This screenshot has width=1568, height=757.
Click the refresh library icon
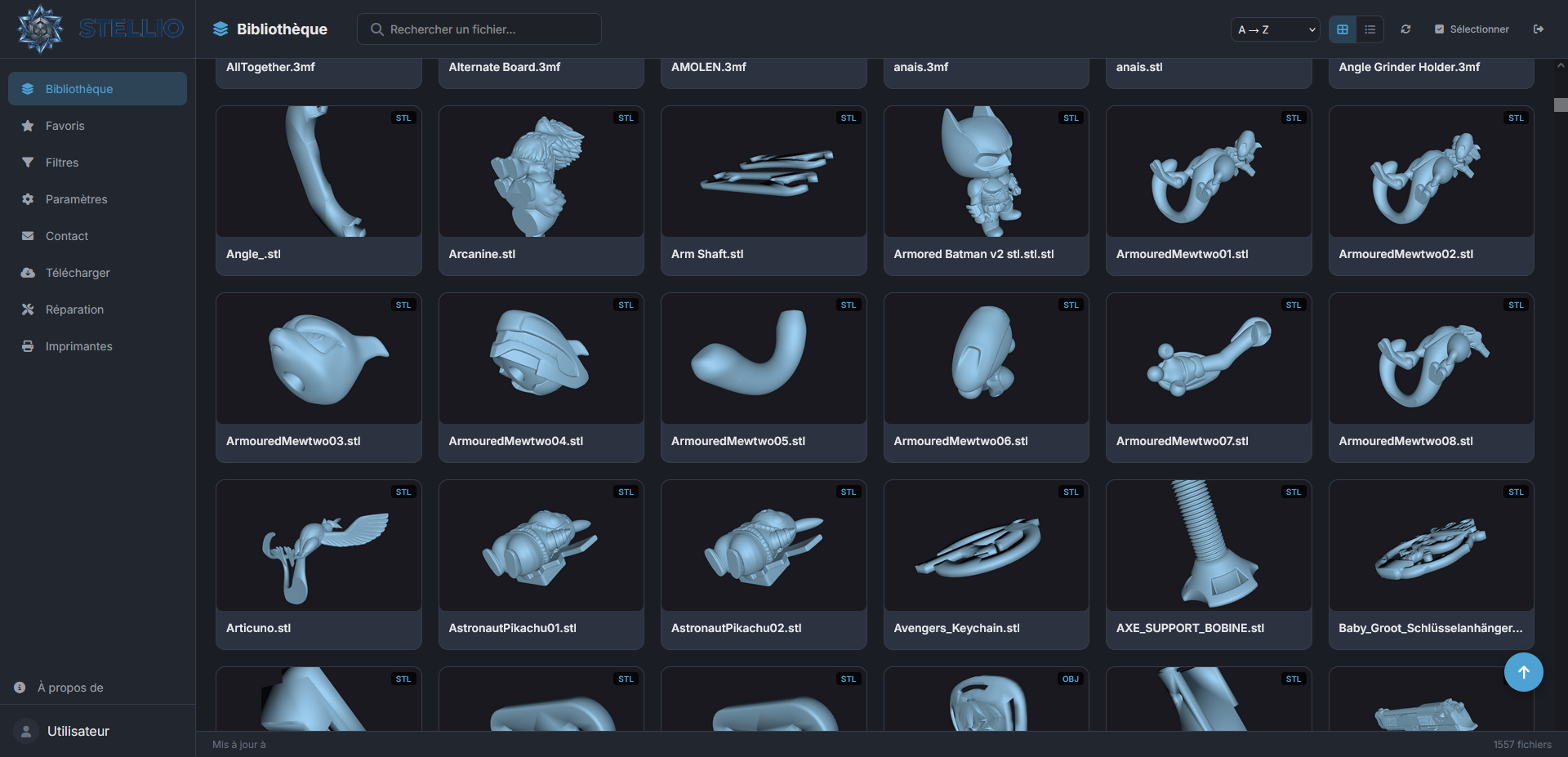pyautogui.click(x=1405, y=29)
